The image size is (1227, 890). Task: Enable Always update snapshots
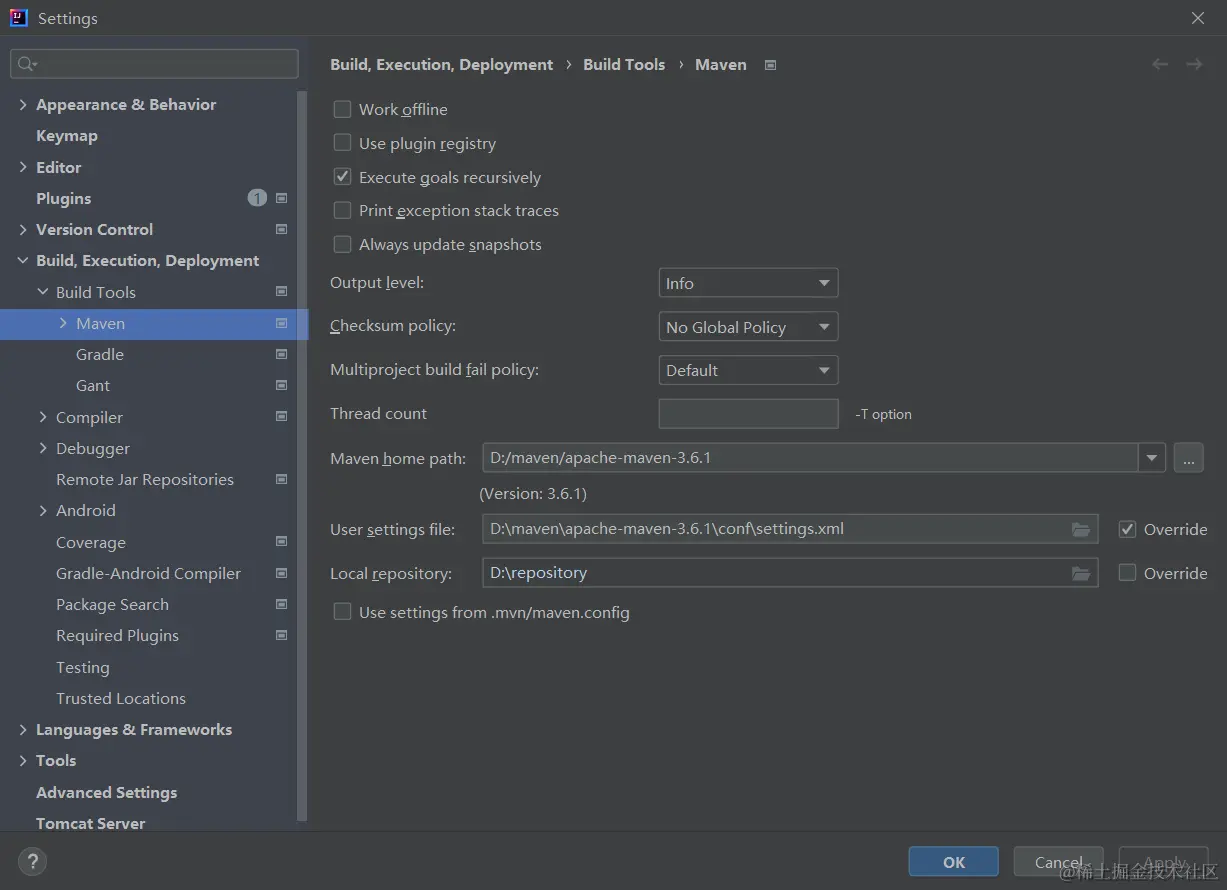pos(342,244)
